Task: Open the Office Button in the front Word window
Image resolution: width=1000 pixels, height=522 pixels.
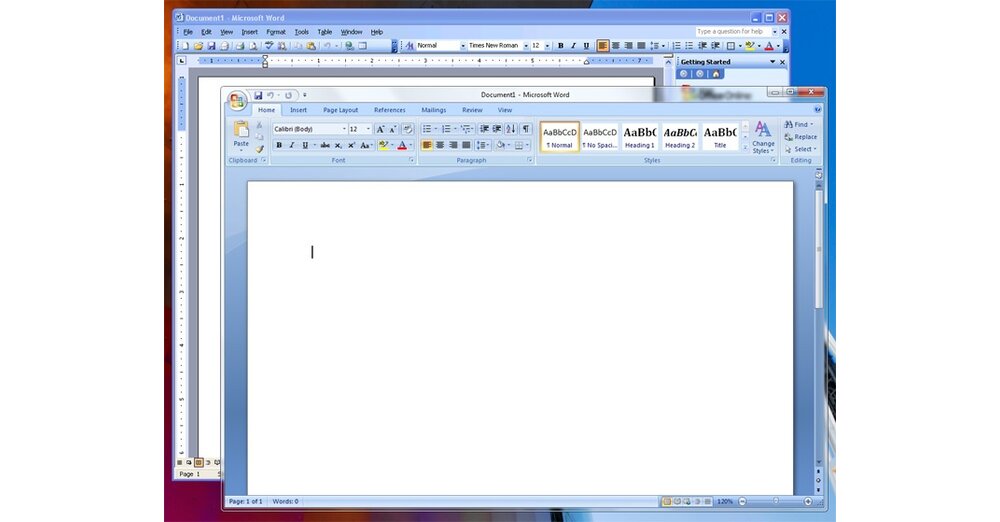Action: click(x=237, y=100)
